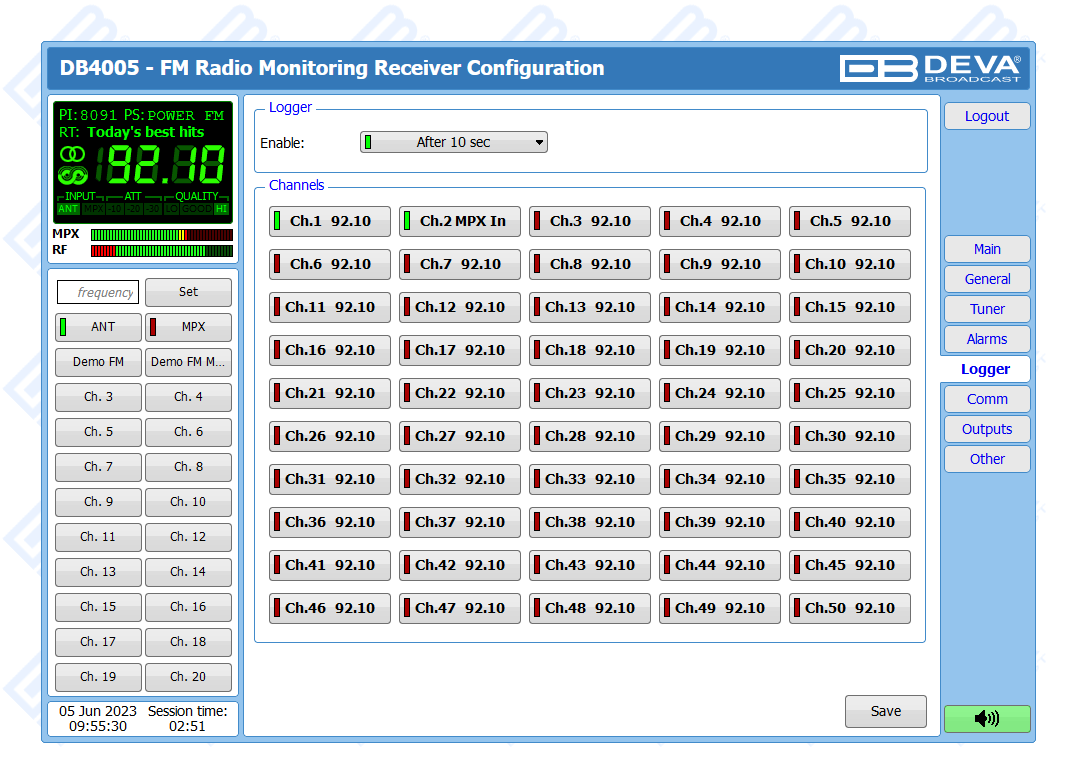Toggle Ch.1 92.10 logger channel
1077x784 pixels.
point(329,221)
